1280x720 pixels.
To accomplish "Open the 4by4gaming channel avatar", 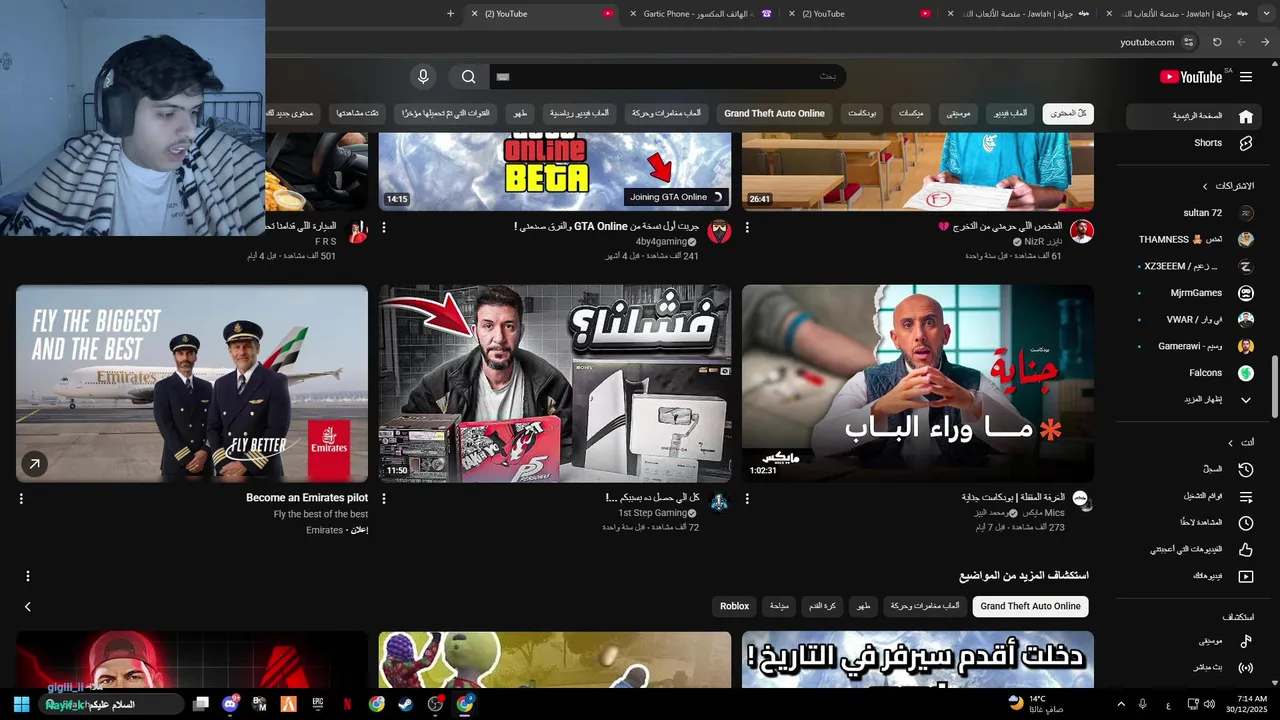I will (719, 232).
